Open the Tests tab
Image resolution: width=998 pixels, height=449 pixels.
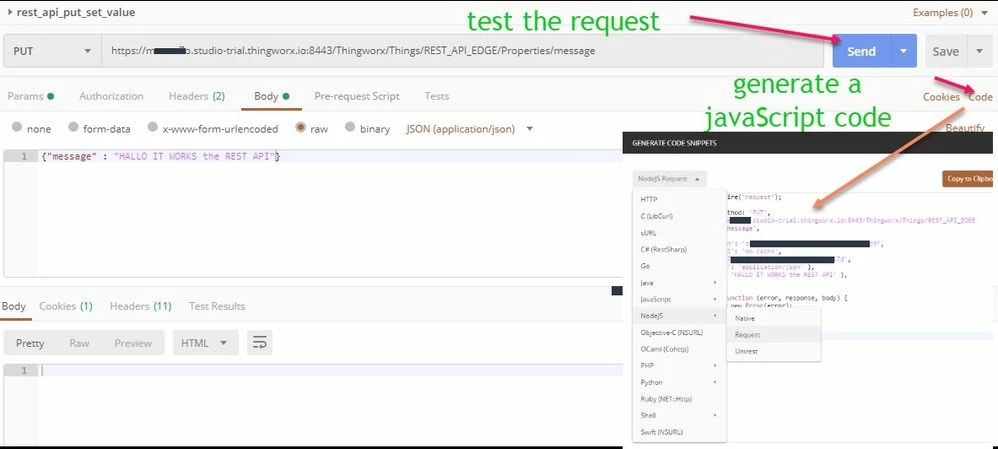click(x=437, y=96)
